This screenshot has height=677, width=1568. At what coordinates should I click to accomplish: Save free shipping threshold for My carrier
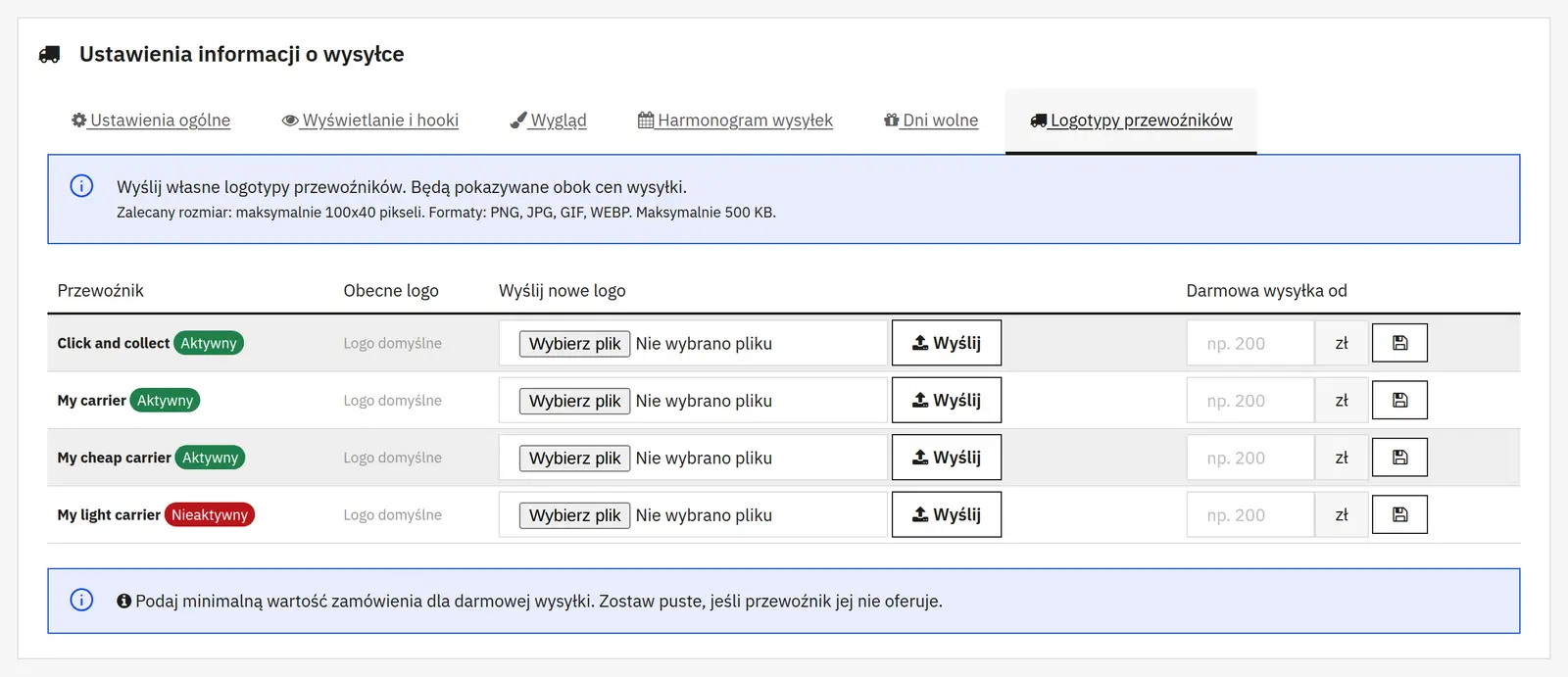tap(1399, 400)
